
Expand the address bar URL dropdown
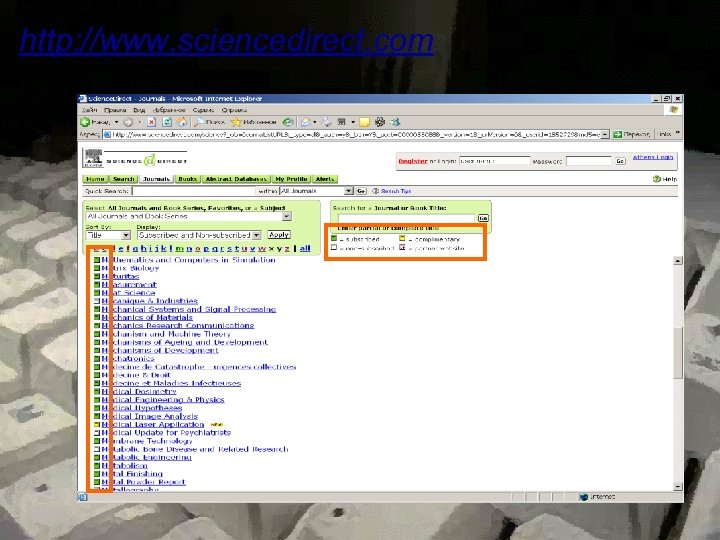pyautogui.click(x=605, y=135)
